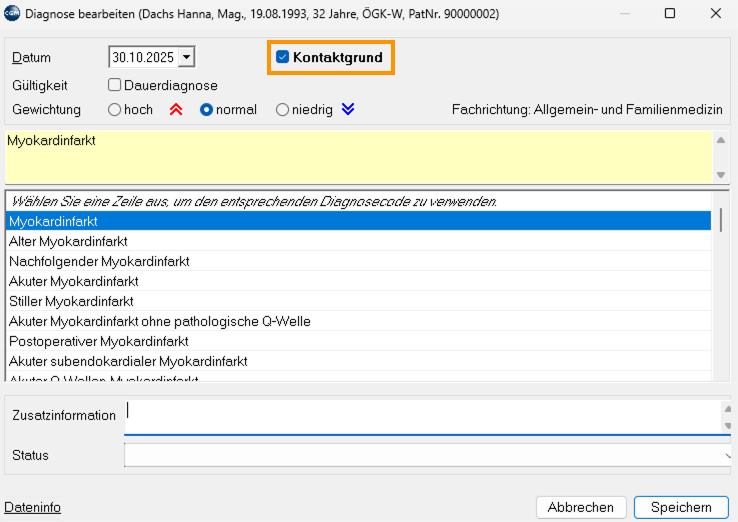Click the CGM app icon in title bar

coord(12,14)
